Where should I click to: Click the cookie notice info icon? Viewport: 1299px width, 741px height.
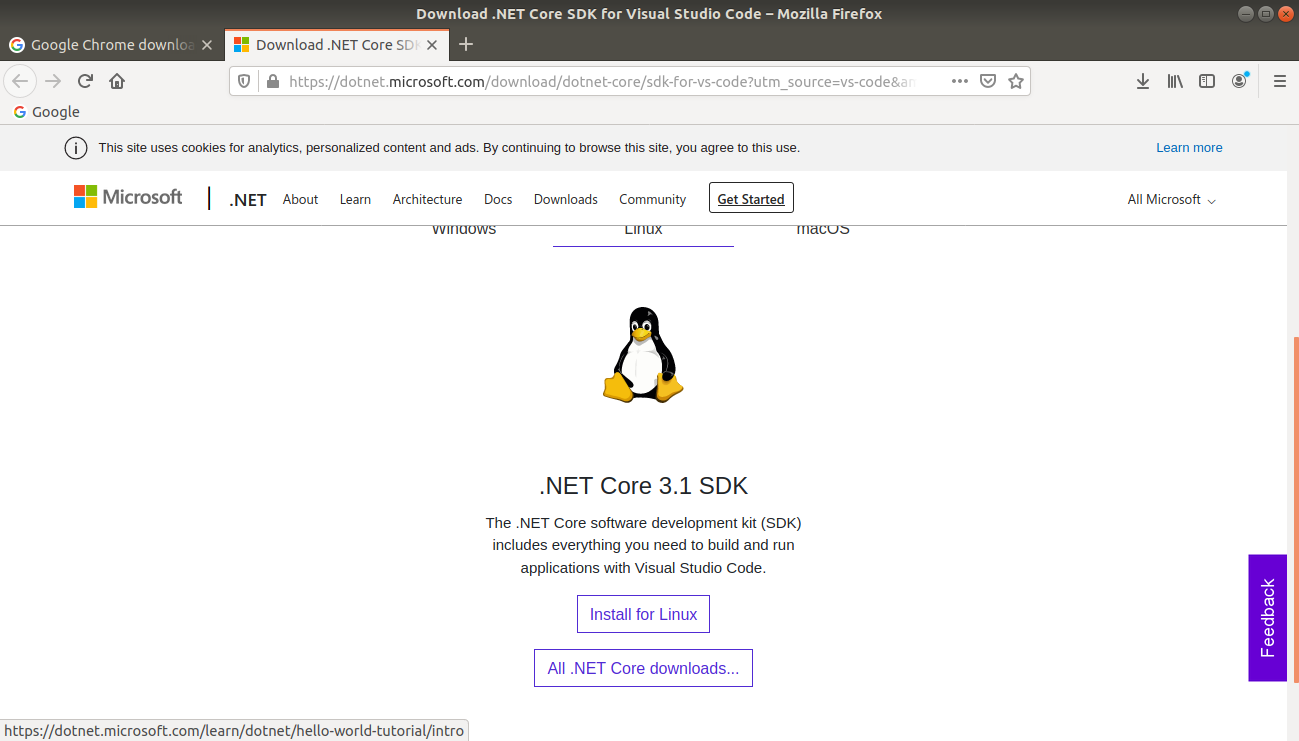[x=75, y=148]
